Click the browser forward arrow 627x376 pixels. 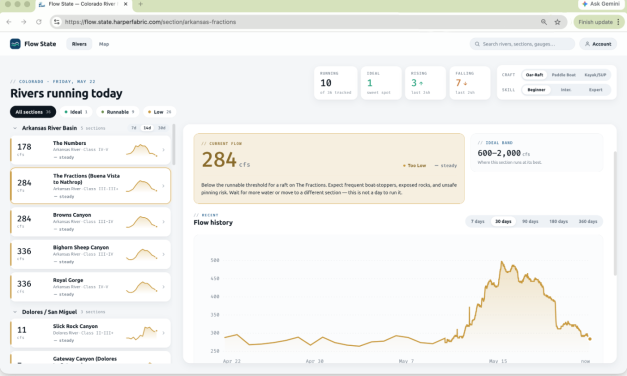[24, 22]
